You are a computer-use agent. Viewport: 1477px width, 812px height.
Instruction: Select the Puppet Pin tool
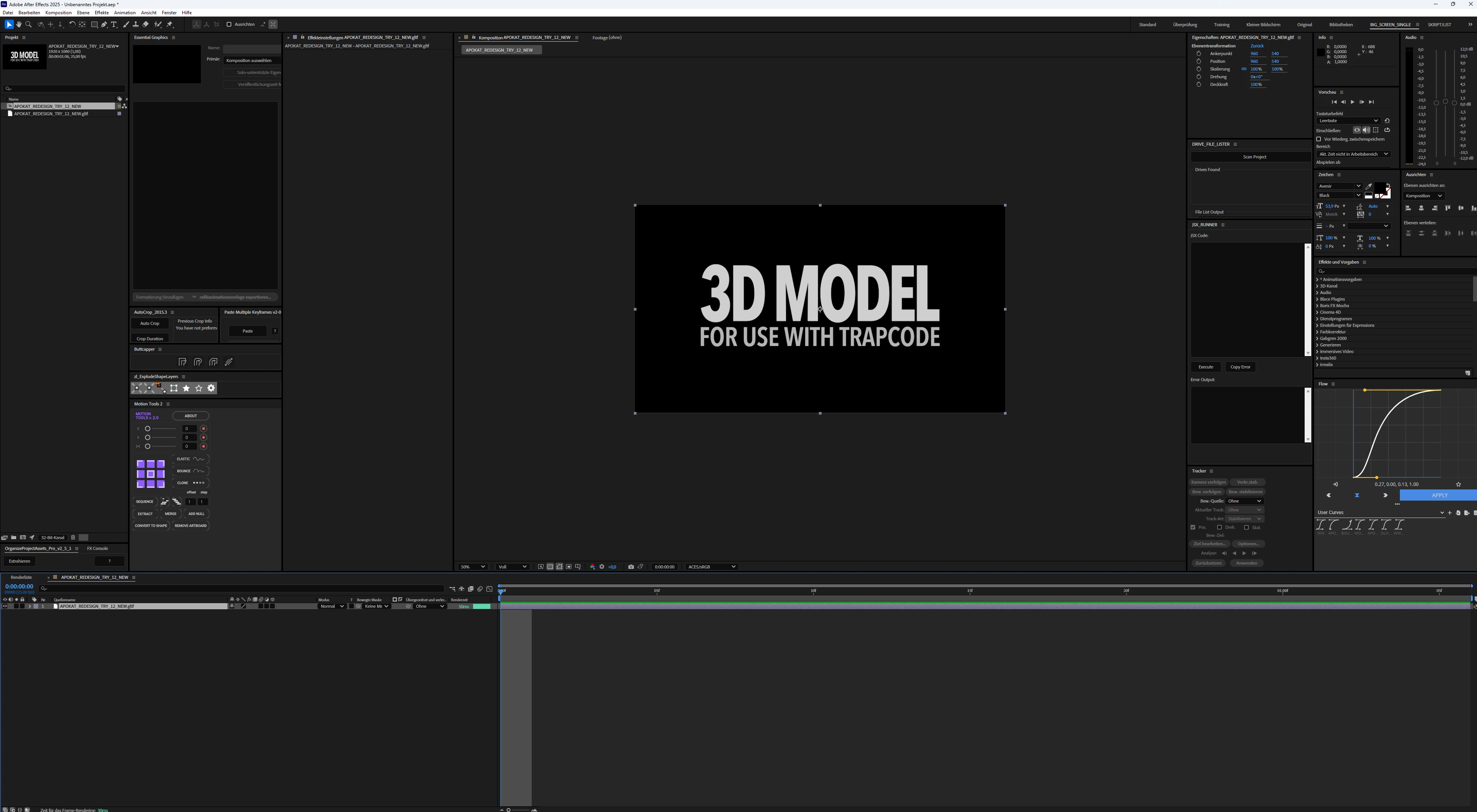170,25
